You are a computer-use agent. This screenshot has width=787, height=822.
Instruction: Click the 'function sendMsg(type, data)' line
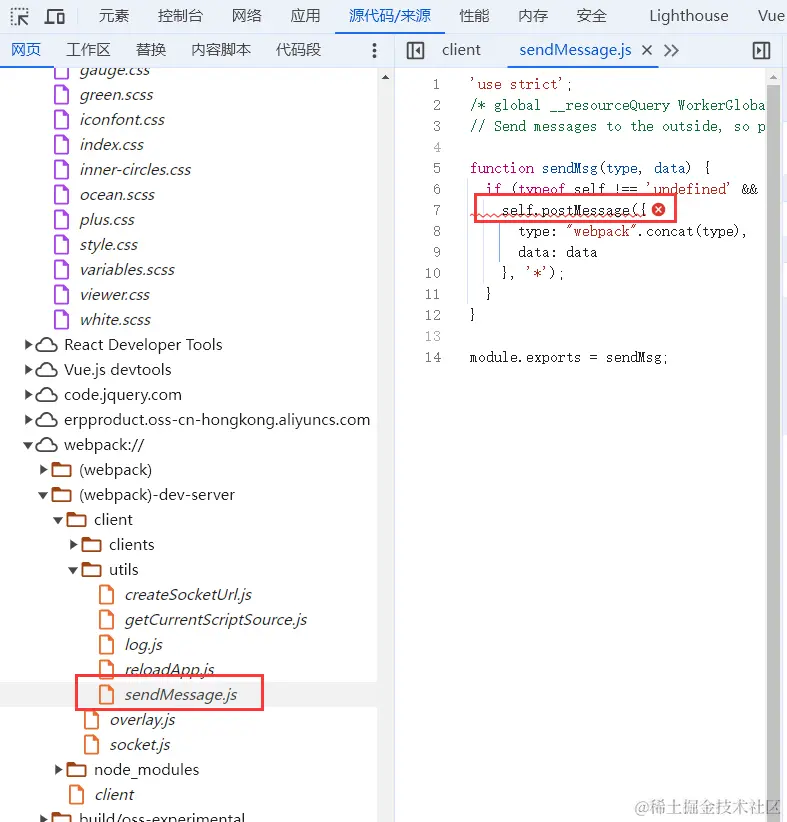coord(590,168)
